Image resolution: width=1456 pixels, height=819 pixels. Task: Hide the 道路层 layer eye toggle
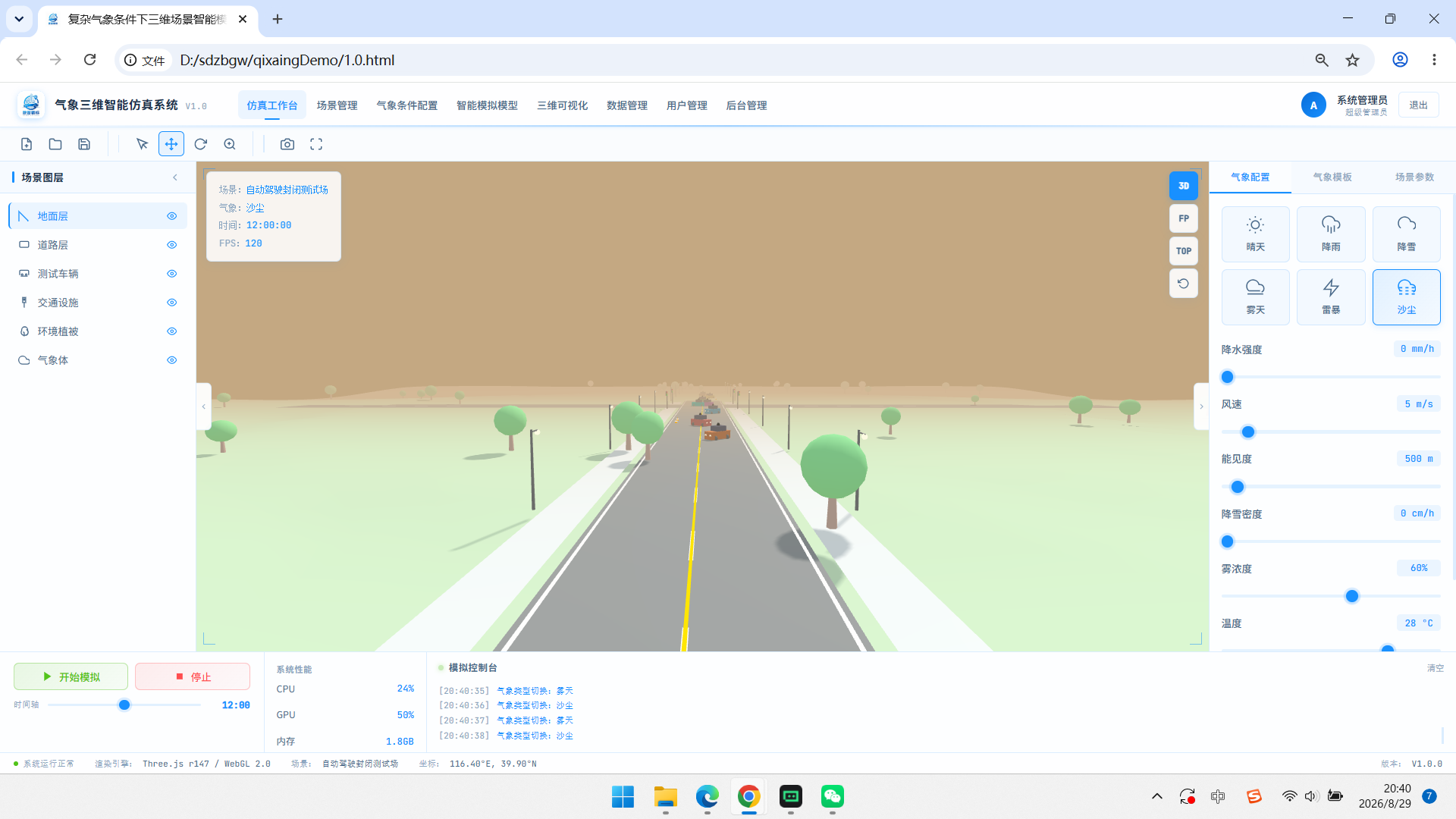coord(172,245)
